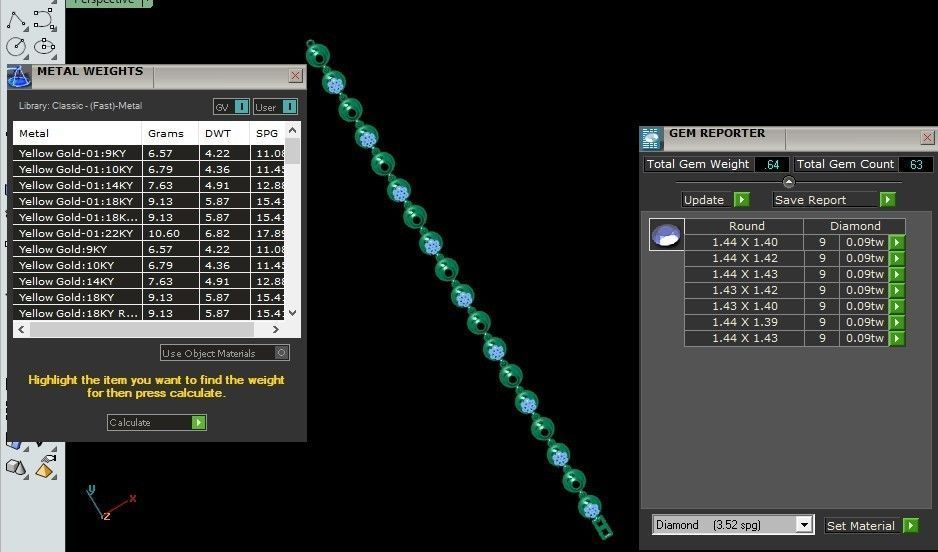The height and width of the screenshot is (552, 938).
Task: Click the Gem Reporter panel icon
Action: click(651, 138)
